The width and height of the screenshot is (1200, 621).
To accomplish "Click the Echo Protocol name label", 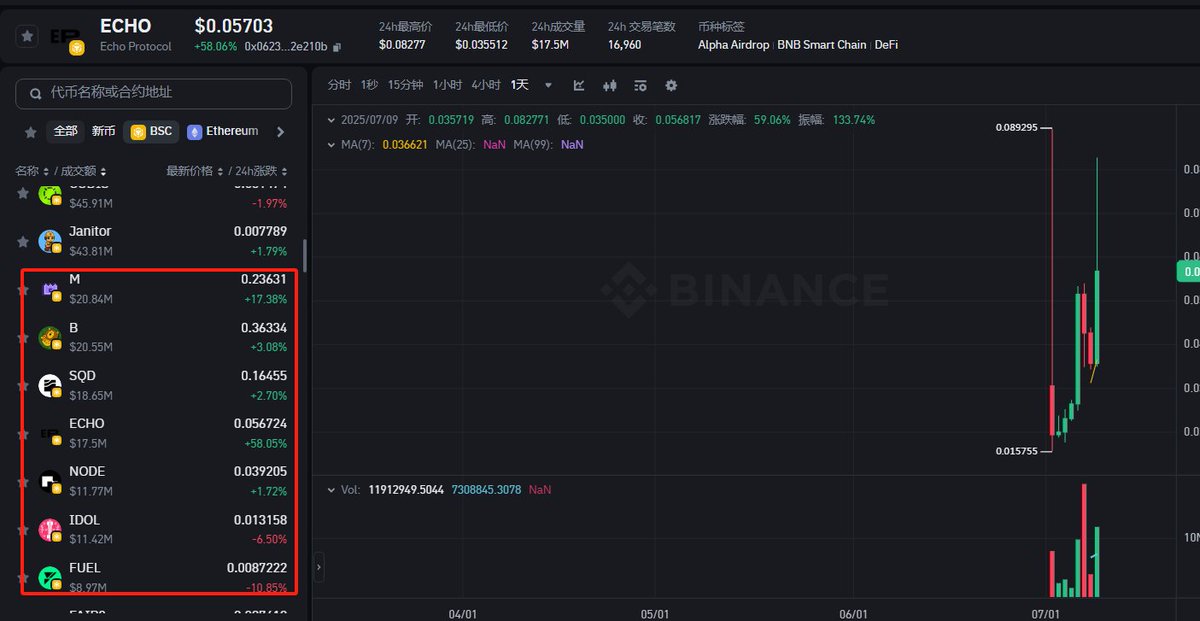I will [x=135, y=46].
